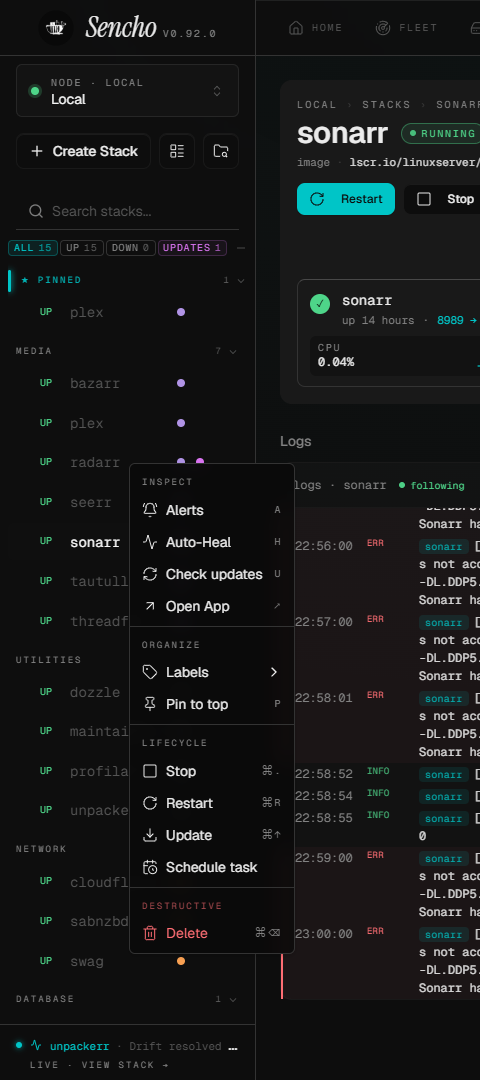Select the dozzle stack
This screenshot has height=1080, width=480.
pyautogui.click(x=71, y=692)
